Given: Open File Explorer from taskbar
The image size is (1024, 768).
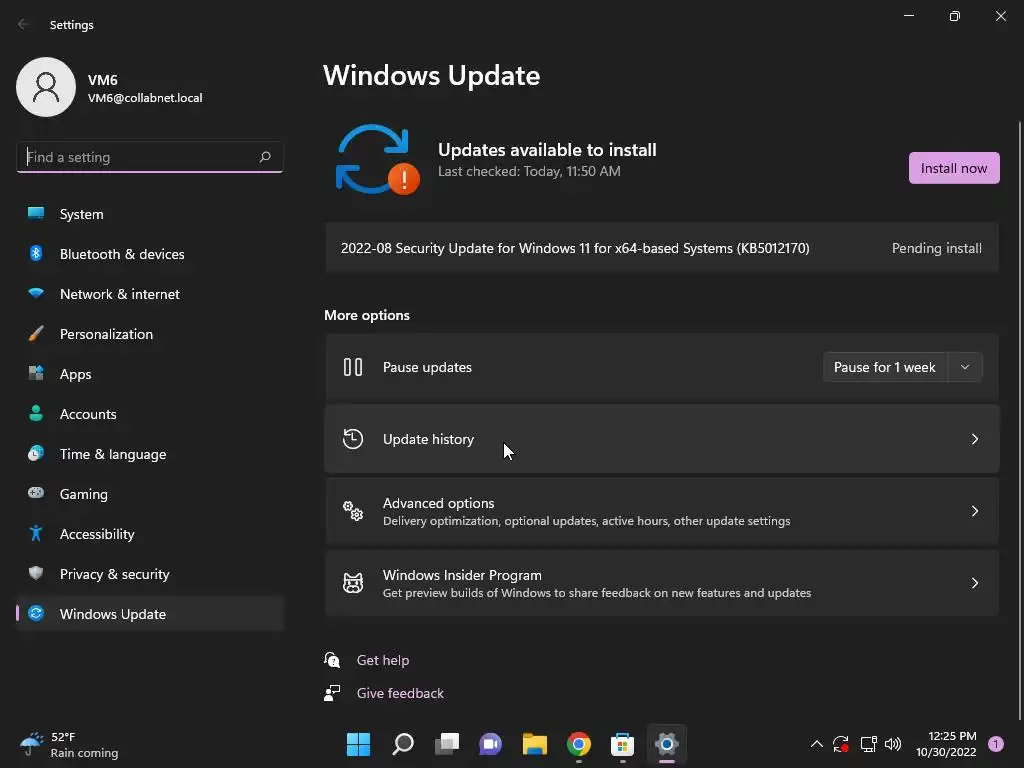Looking at the screenshot, I should 535,744.
